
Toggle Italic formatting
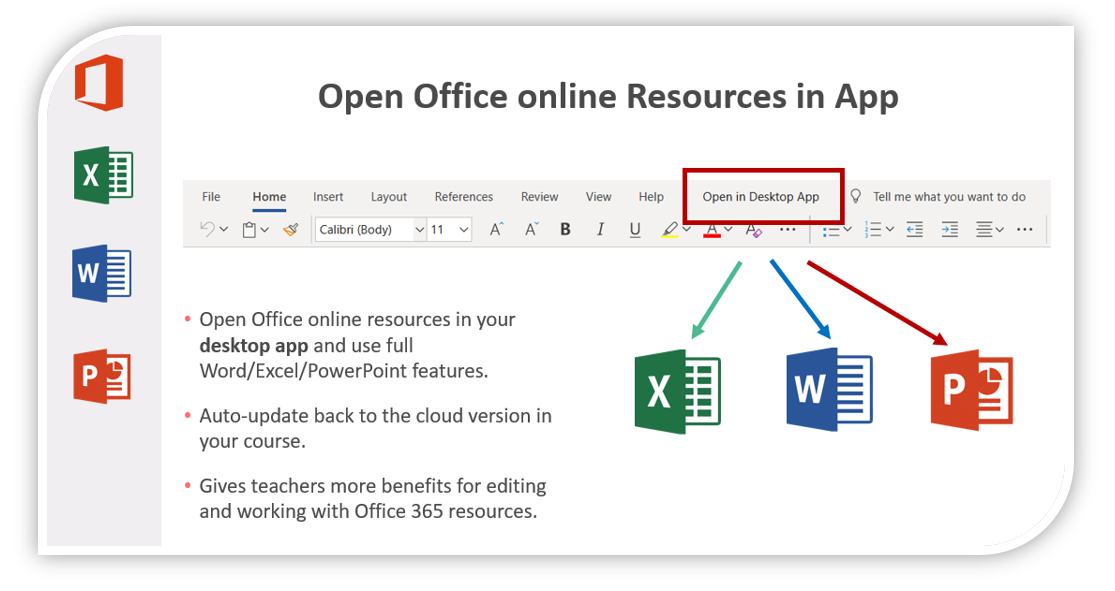[x=600, y=230]
